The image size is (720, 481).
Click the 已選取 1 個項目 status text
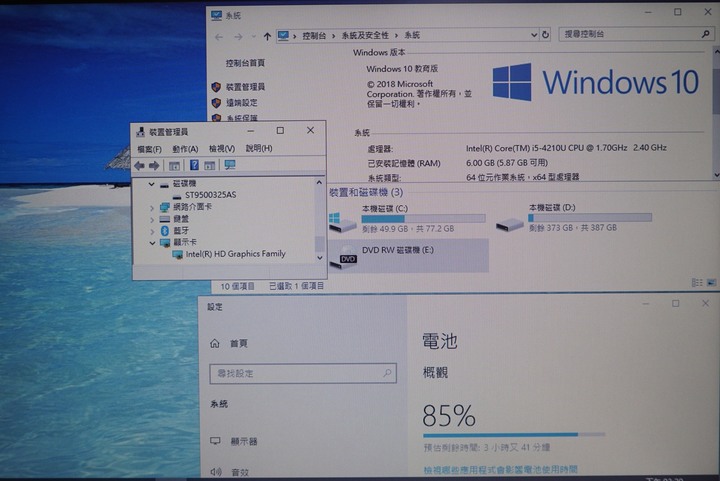click(x=297, y=286)
